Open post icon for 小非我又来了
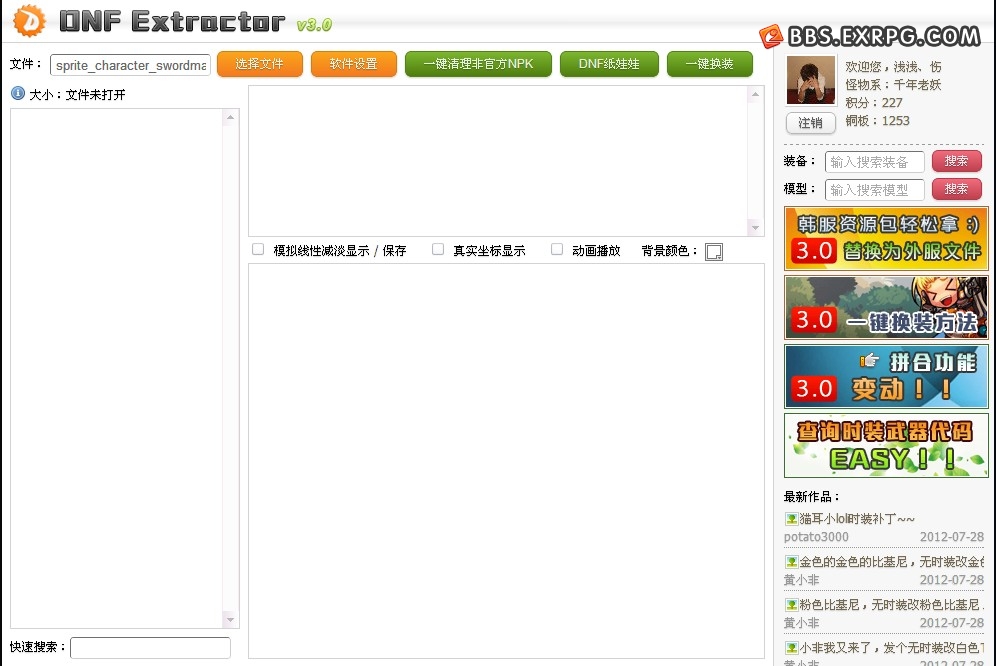Image resolution: width=996 pixels, height=666 pixels. coord(791,648)
